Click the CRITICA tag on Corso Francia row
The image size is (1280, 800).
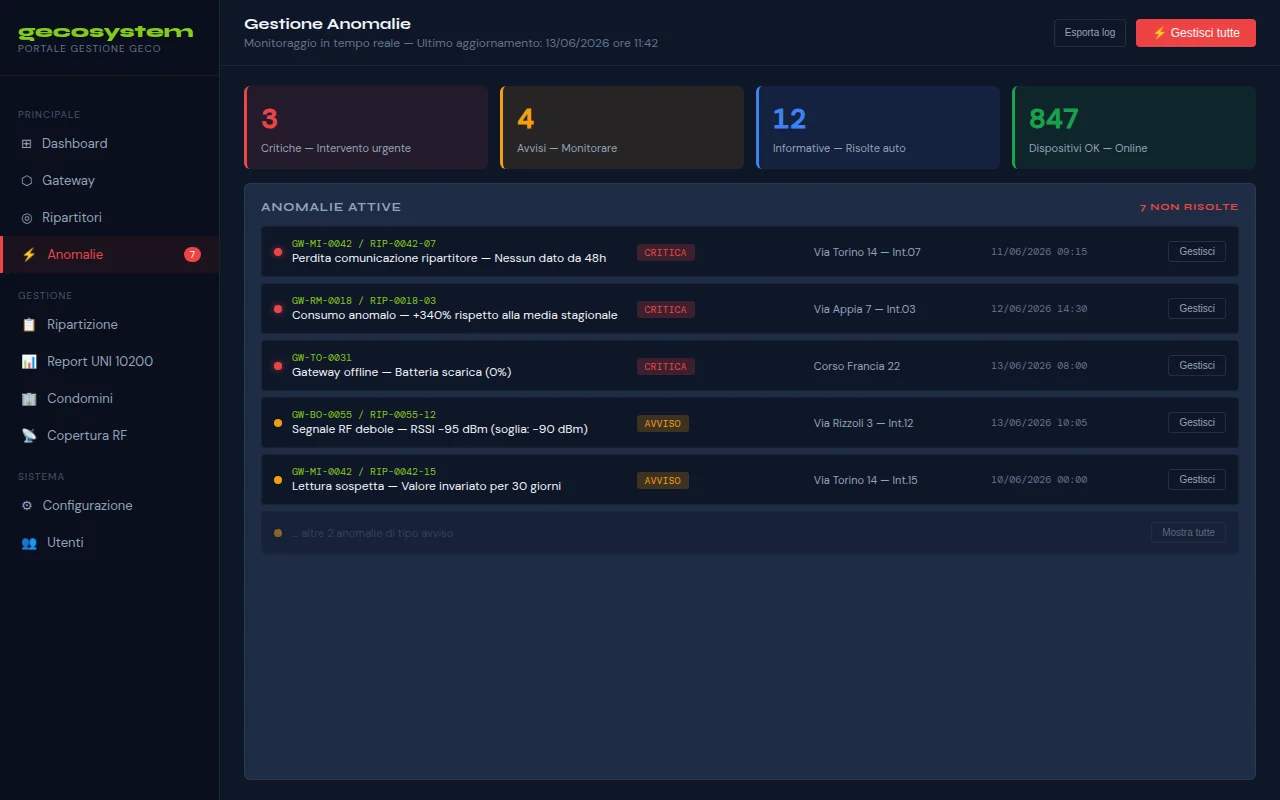(666, 367)
